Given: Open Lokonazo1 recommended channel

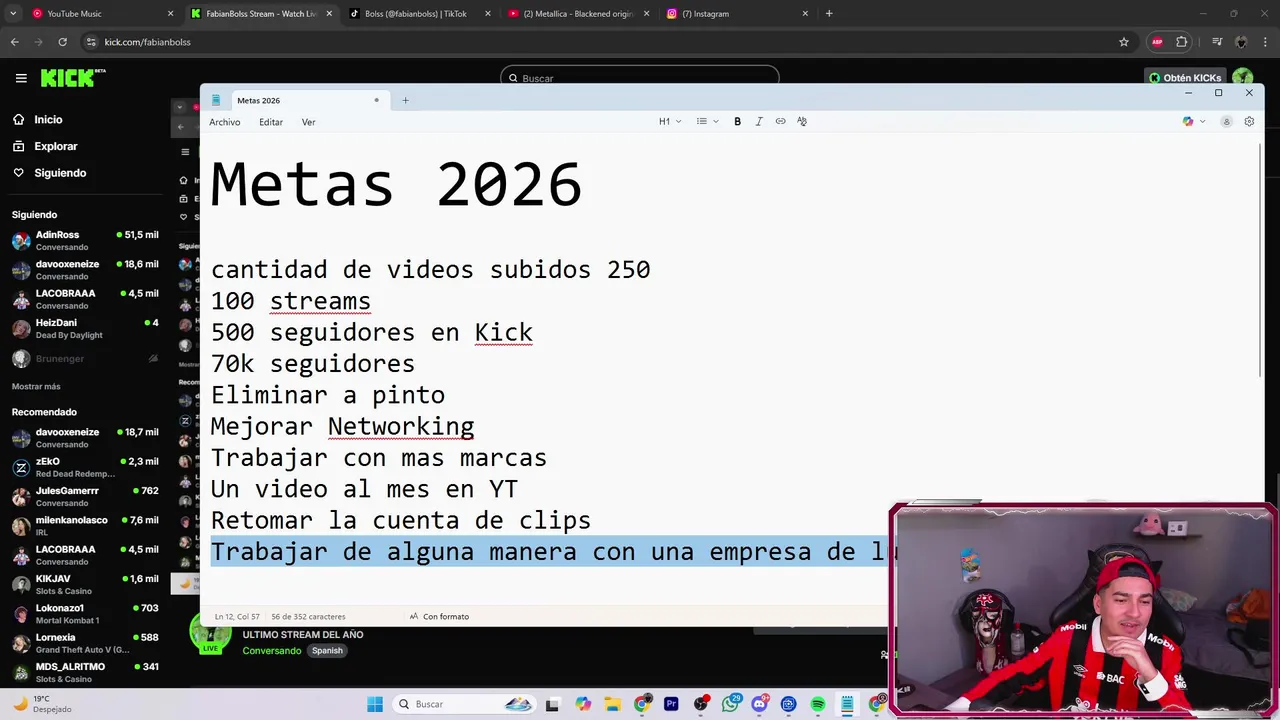Looking at the screenshot, I should (85, 613).
